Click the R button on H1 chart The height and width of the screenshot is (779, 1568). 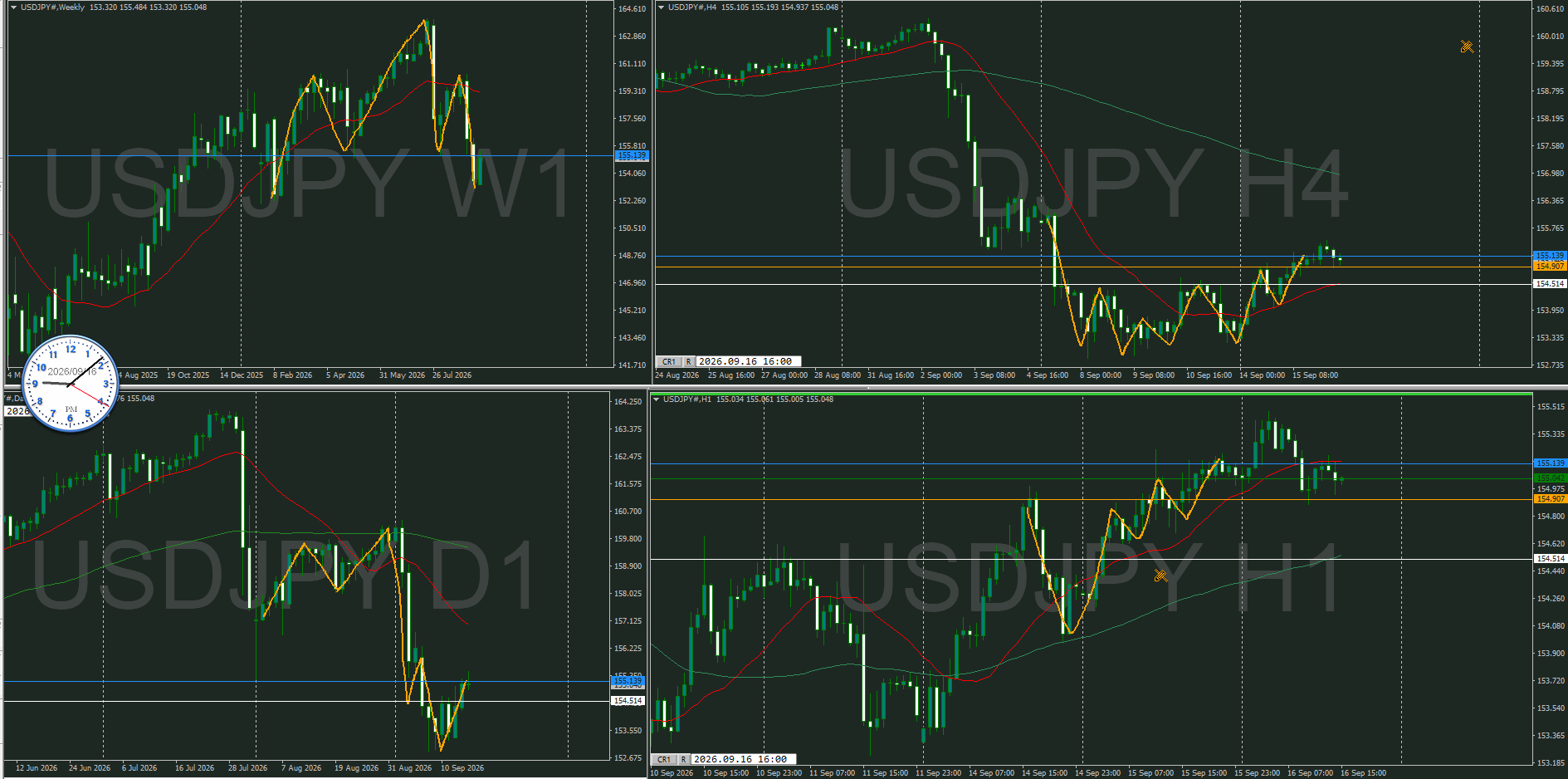[x=683, y=760]
